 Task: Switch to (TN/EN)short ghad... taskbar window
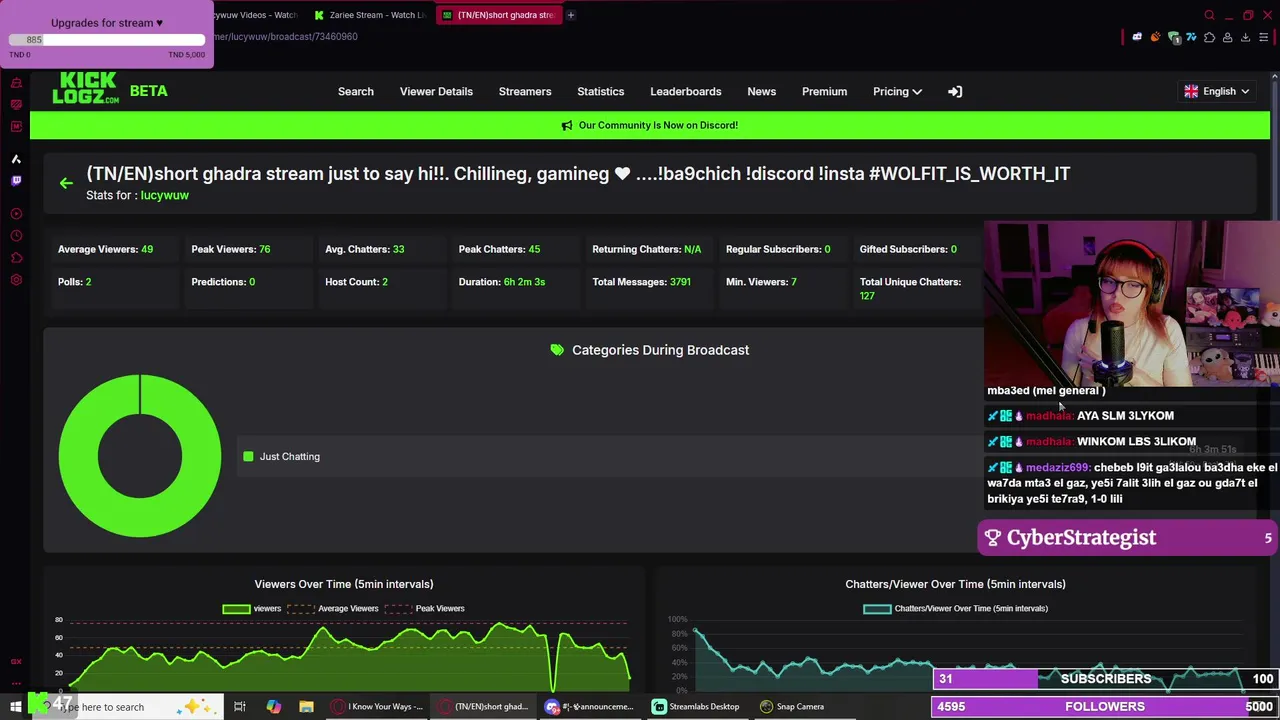[484, 707]
